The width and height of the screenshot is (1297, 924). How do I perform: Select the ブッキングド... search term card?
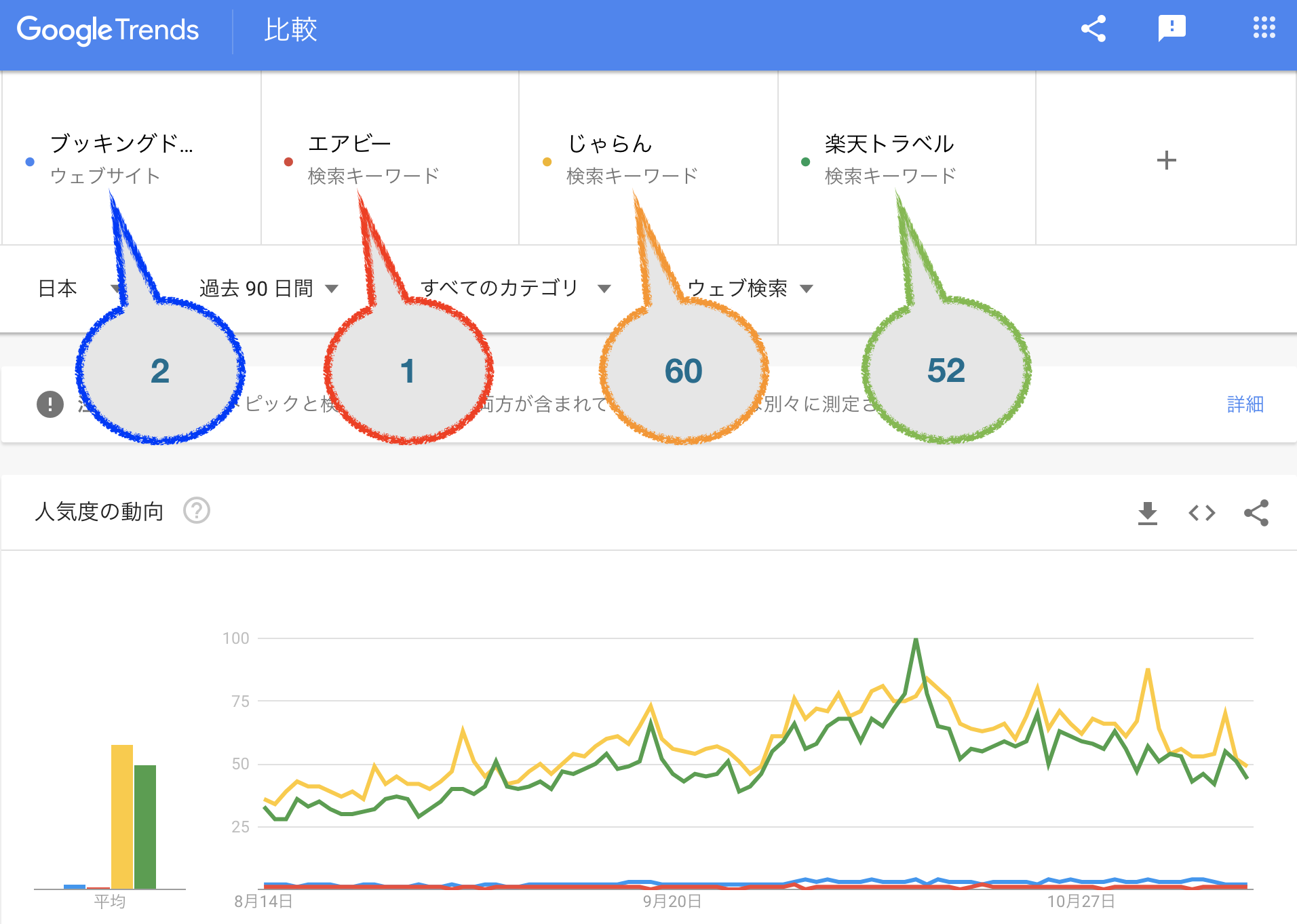122,144
